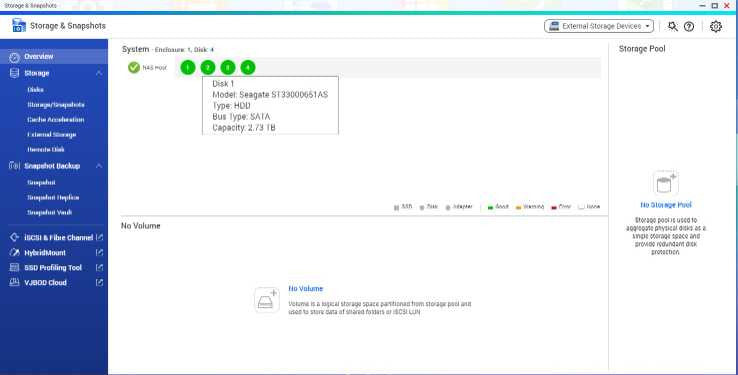Viewport: 738px width, 375px height.
Task: Open Snapshot Vault page
Action: (49, 213)
